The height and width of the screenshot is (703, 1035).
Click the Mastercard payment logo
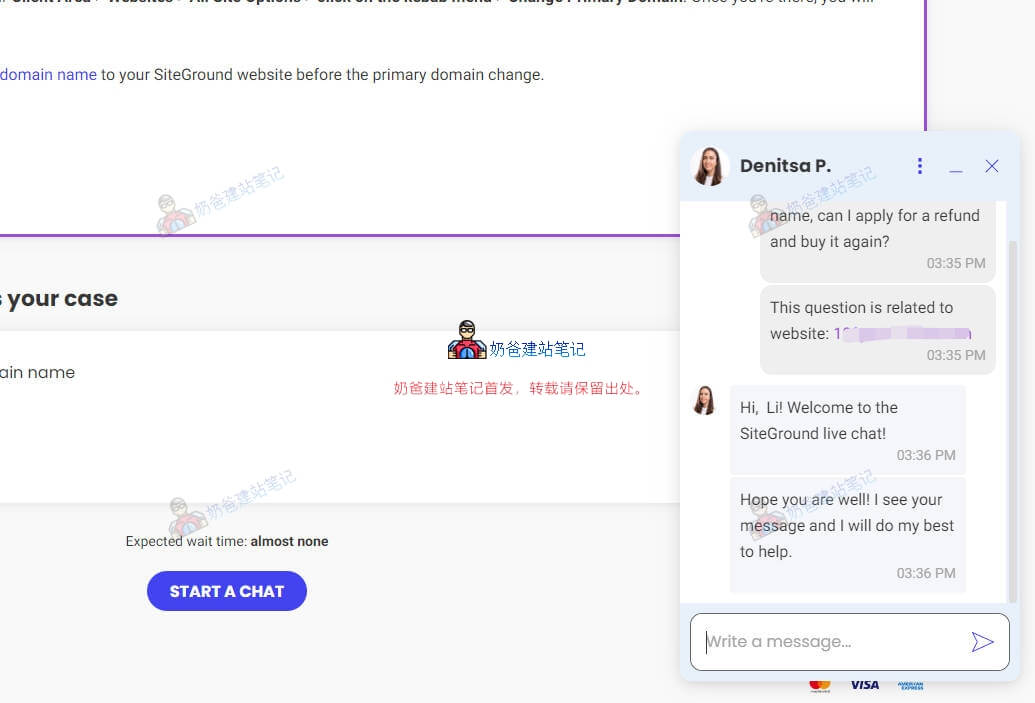point(820,685)
